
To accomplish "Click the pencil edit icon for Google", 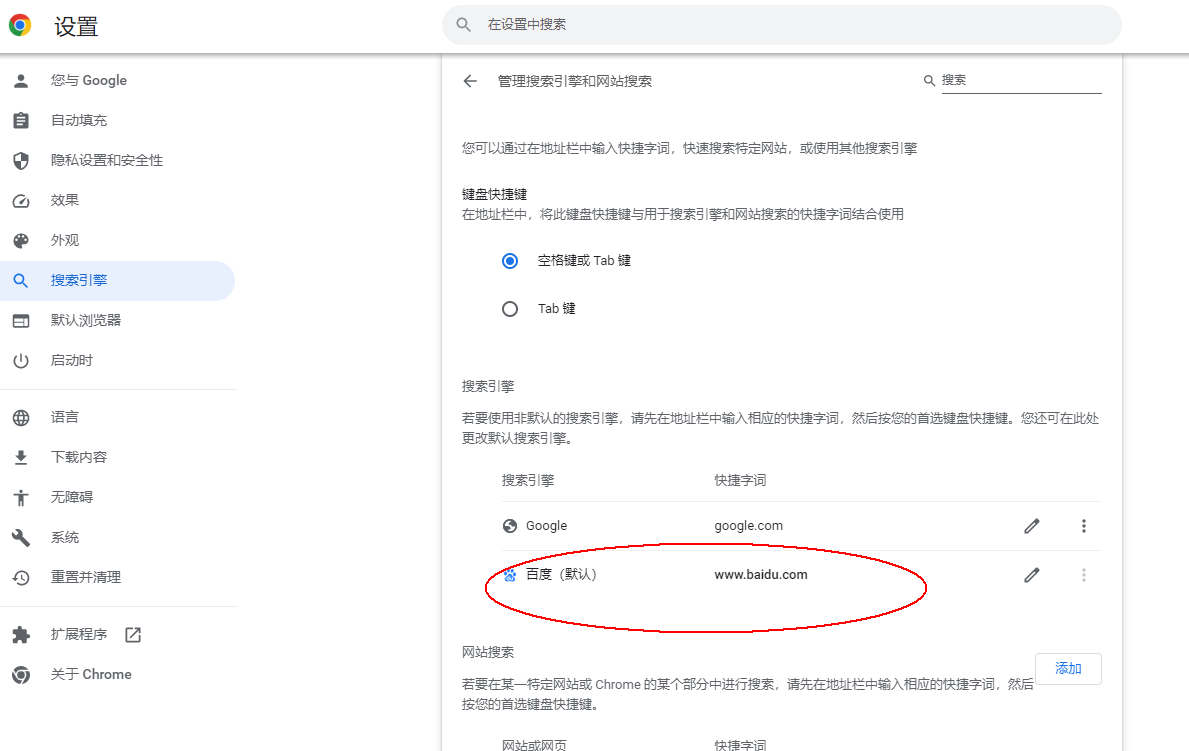I will pyautogui.click(x=1032, y=526).
